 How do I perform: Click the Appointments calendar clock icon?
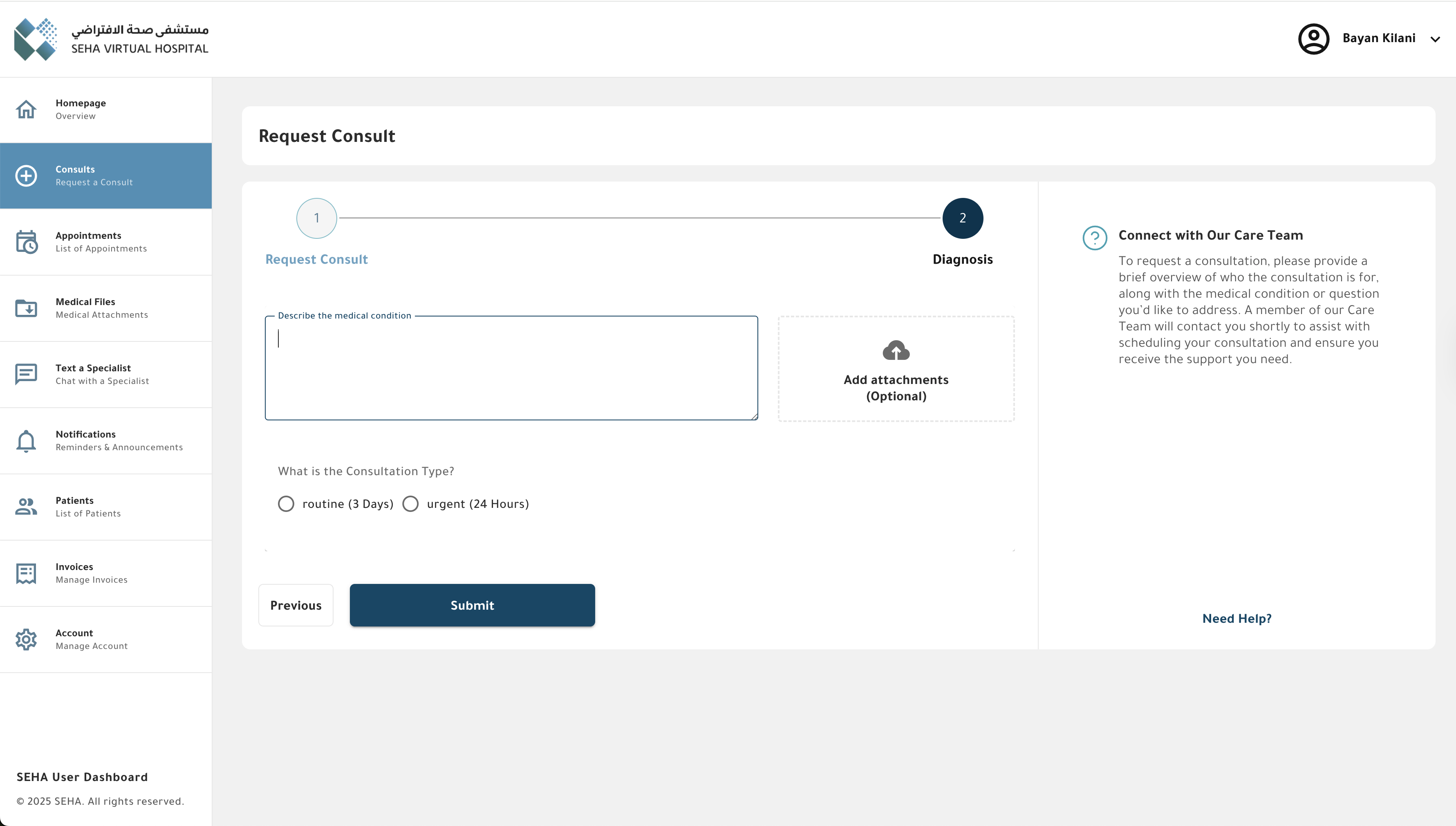click(26, 242)
